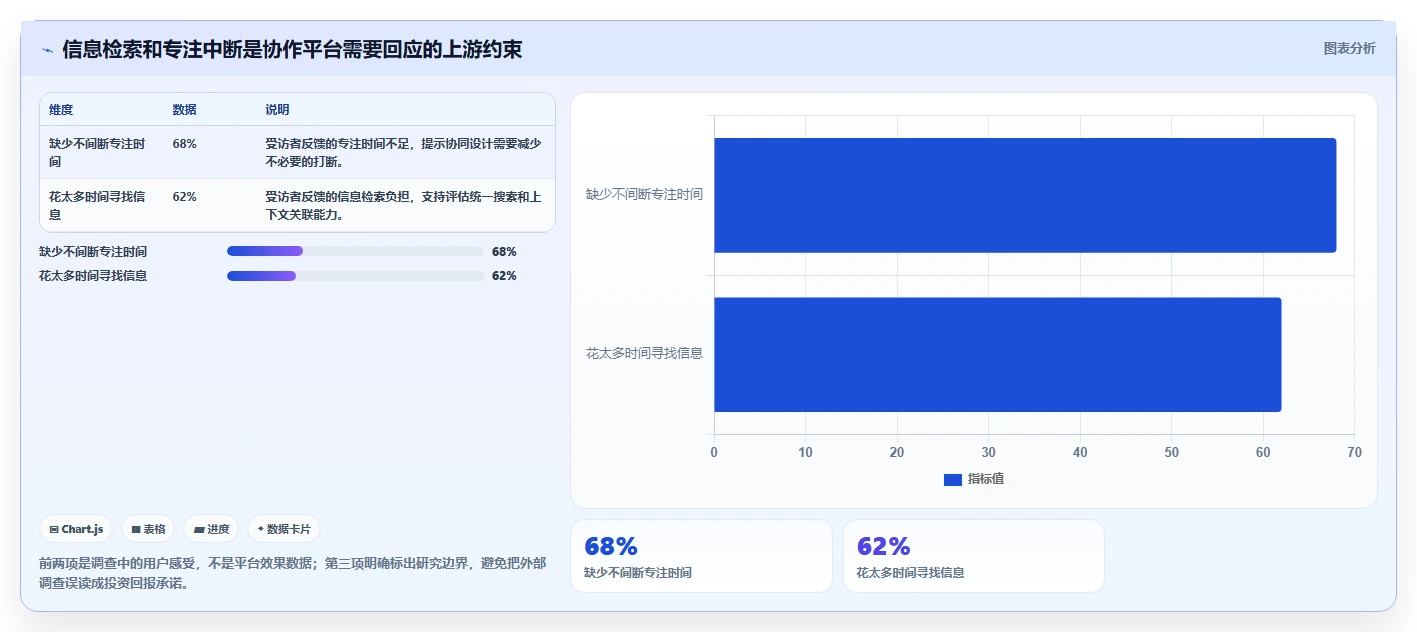Click the footnote text starting 前两项是调查中
1417x632 pixels.
pos(293,573)
